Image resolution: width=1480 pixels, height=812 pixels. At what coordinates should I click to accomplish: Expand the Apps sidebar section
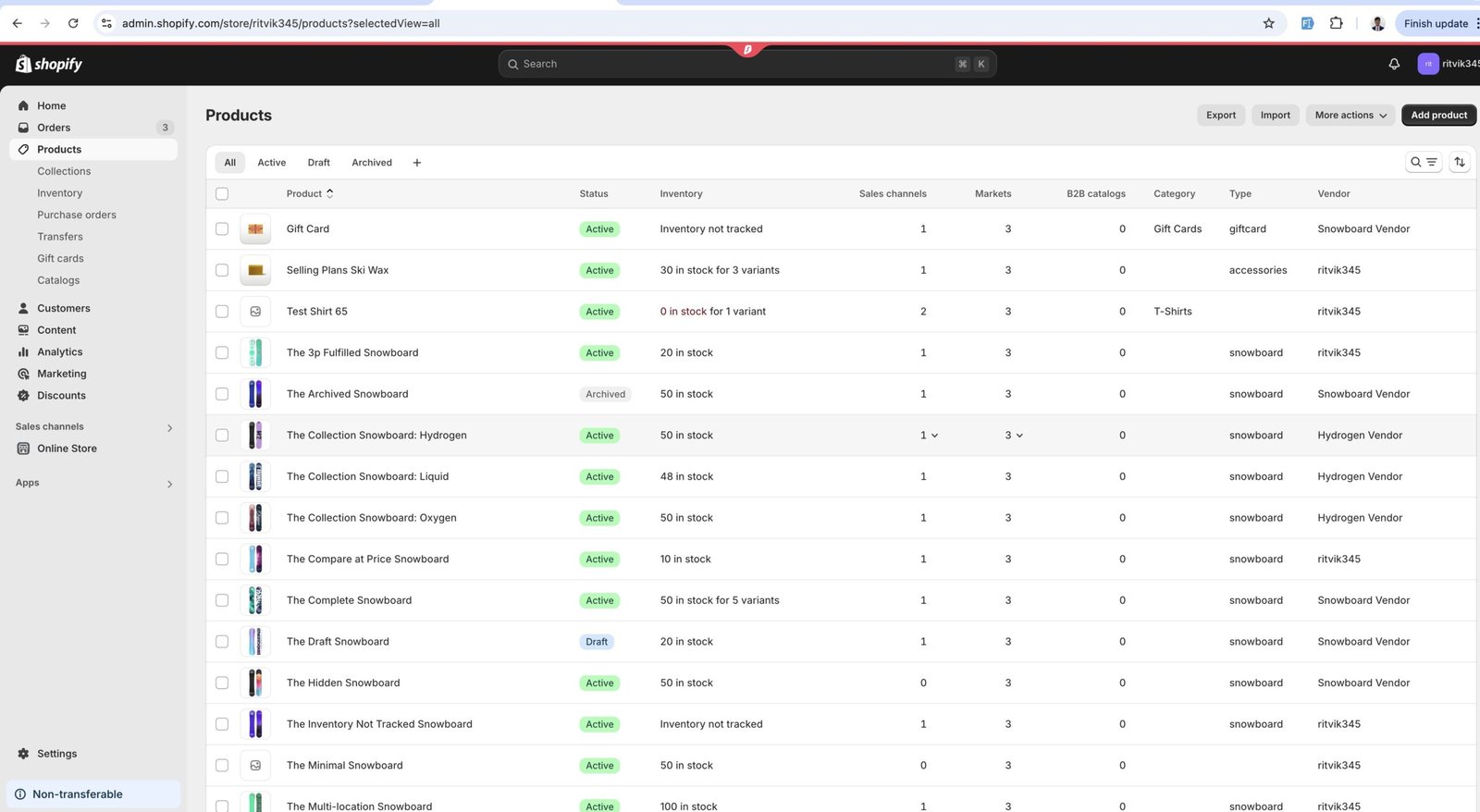(x=169, y=484)
